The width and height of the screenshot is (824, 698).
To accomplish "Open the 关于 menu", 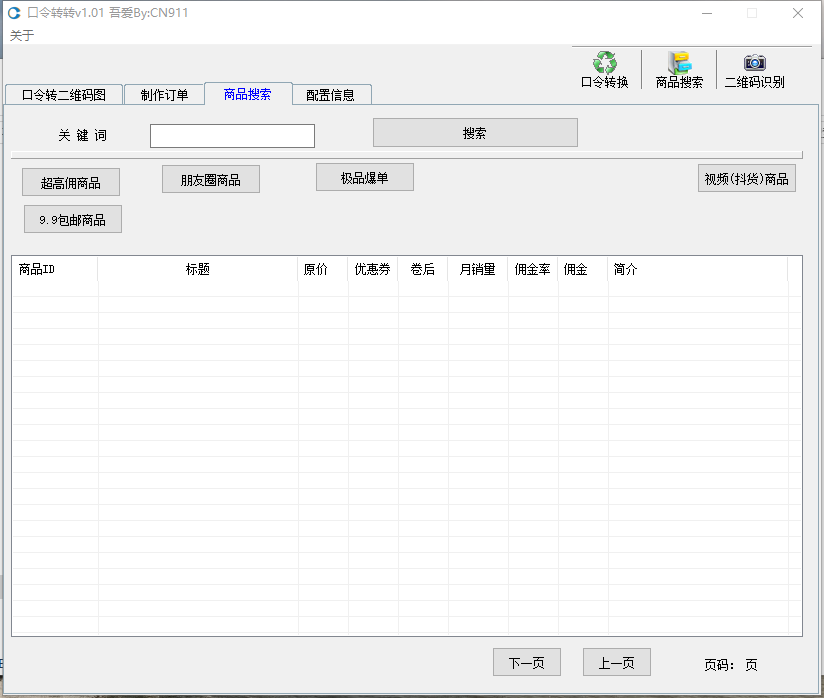I will click(x=22, y=35).
